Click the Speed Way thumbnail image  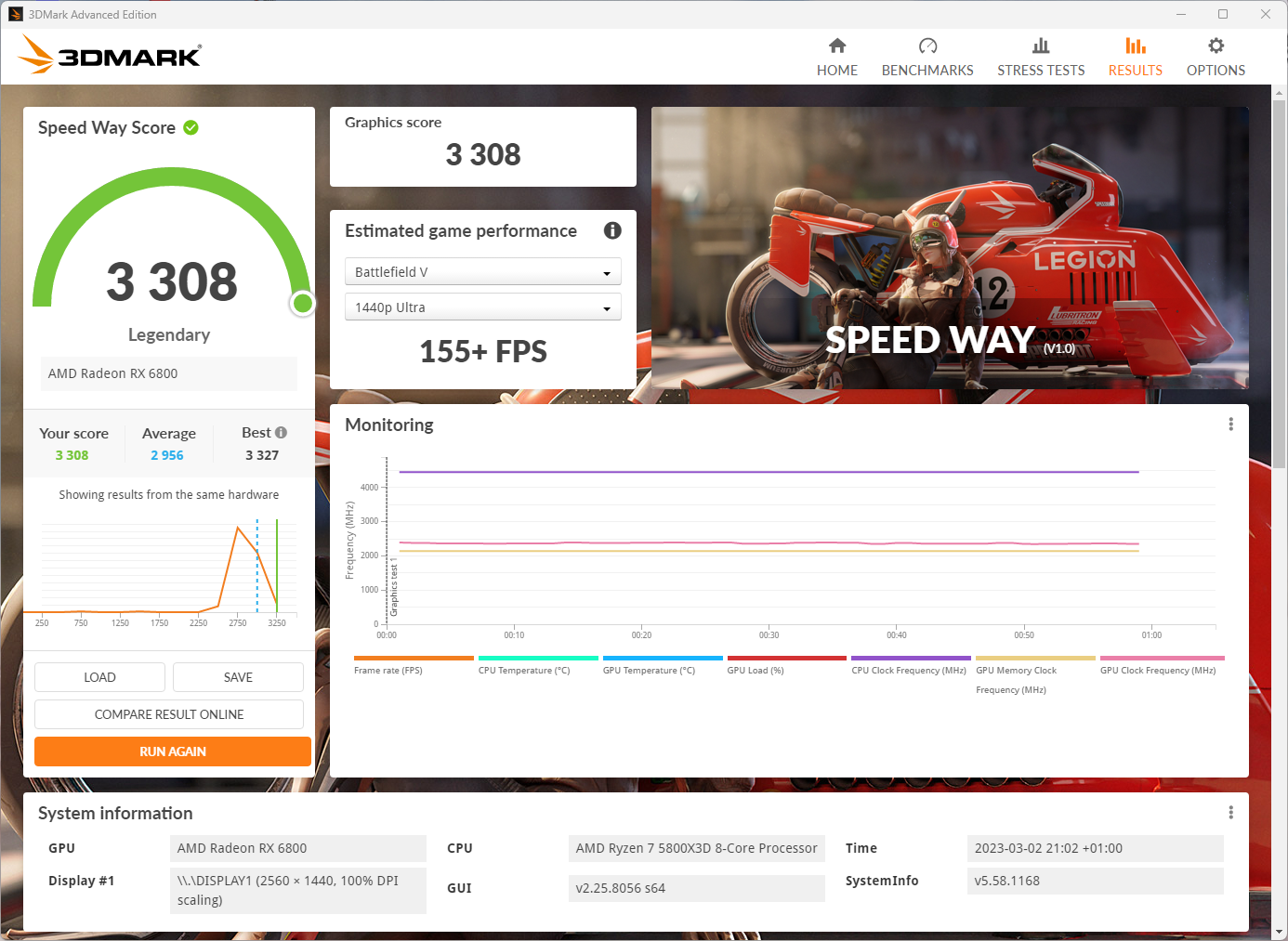(x=950, y=248)
